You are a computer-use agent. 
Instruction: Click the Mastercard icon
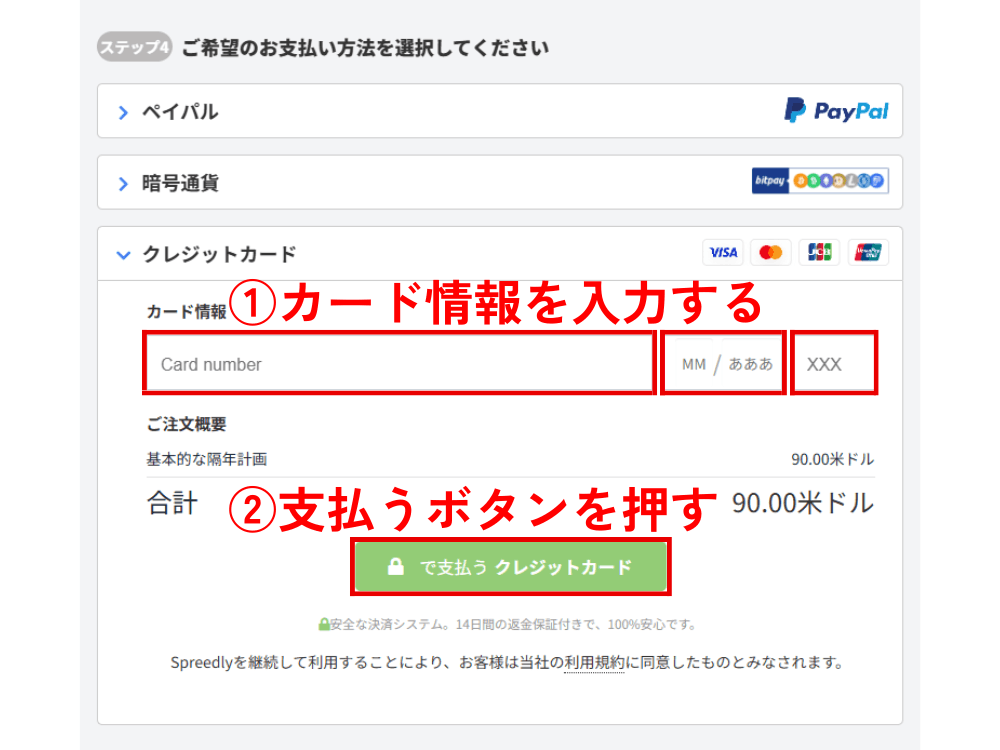tap(771, 253)
